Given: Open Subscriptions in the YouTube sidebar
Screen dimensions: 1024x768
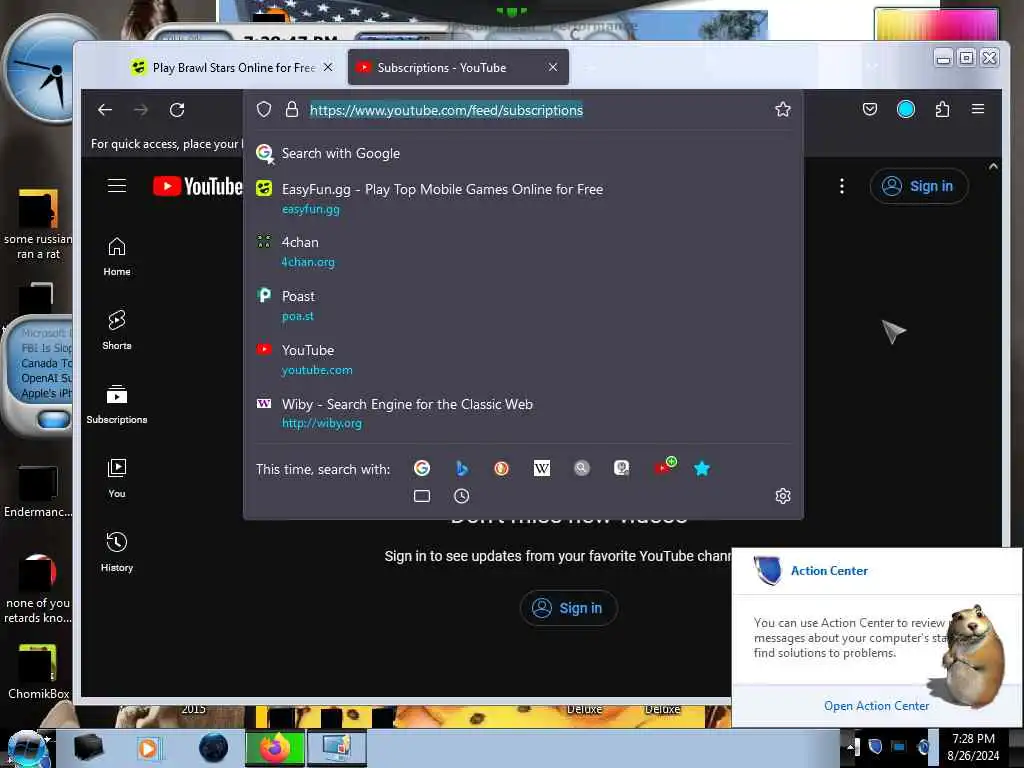Looking at the screenshot, I should tap(117, 404).
